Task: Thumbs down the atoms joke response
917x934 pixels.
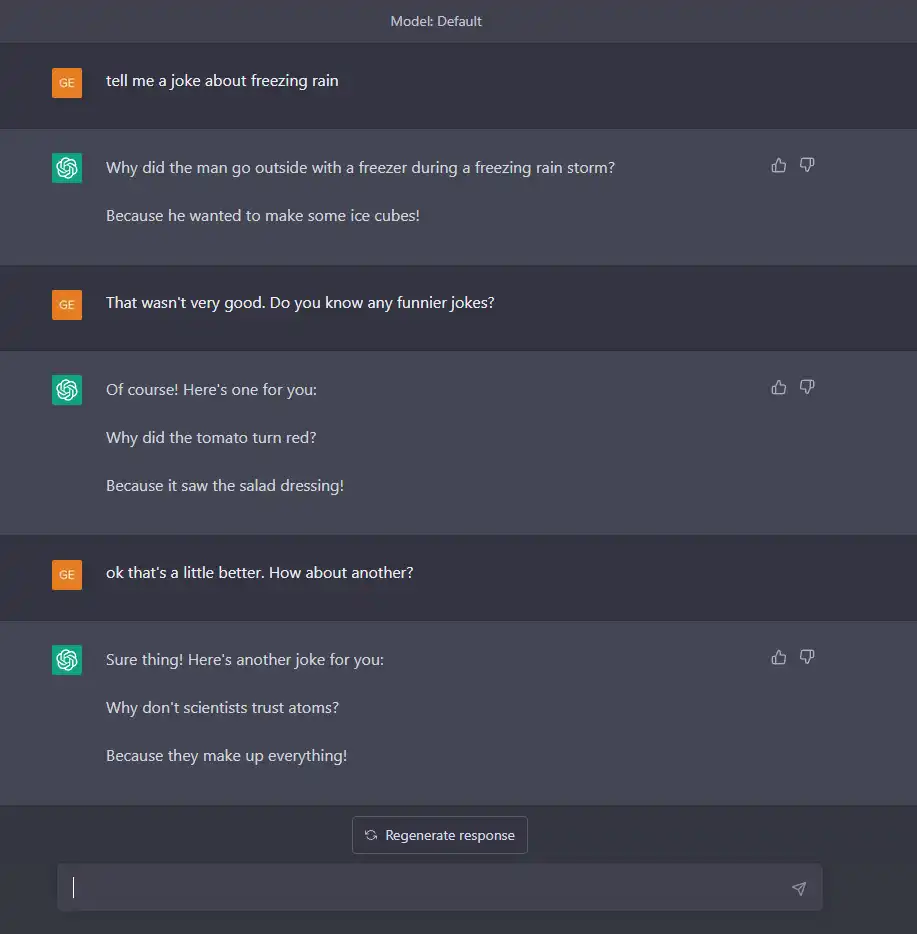Action: pos(807,657)
